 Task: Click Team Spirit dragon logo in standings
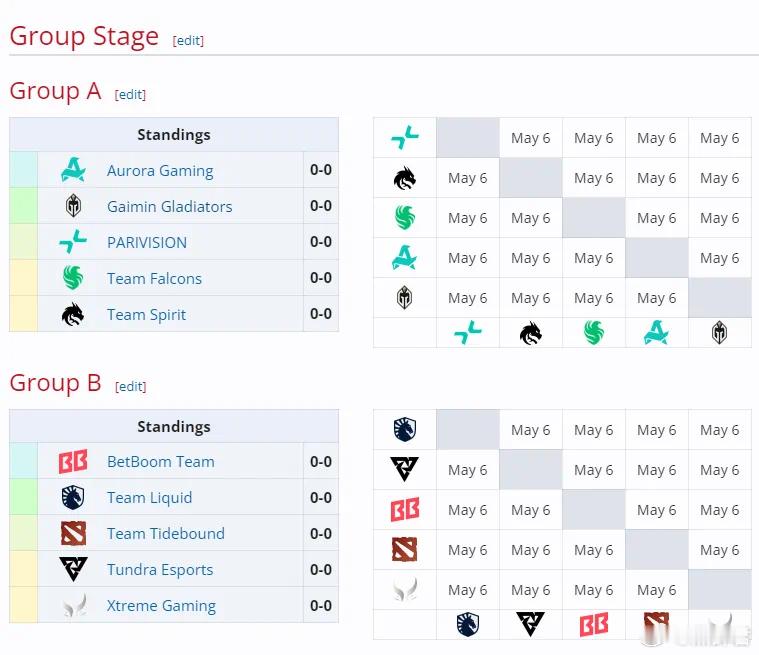73,314
